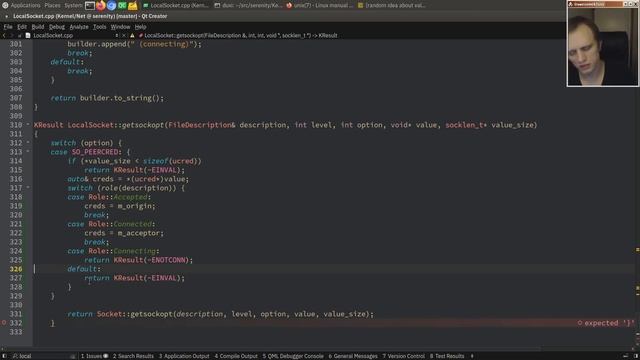Open the terminal launcher in top panel
This screenshot has height=360, width=640.
click(90, 5)
